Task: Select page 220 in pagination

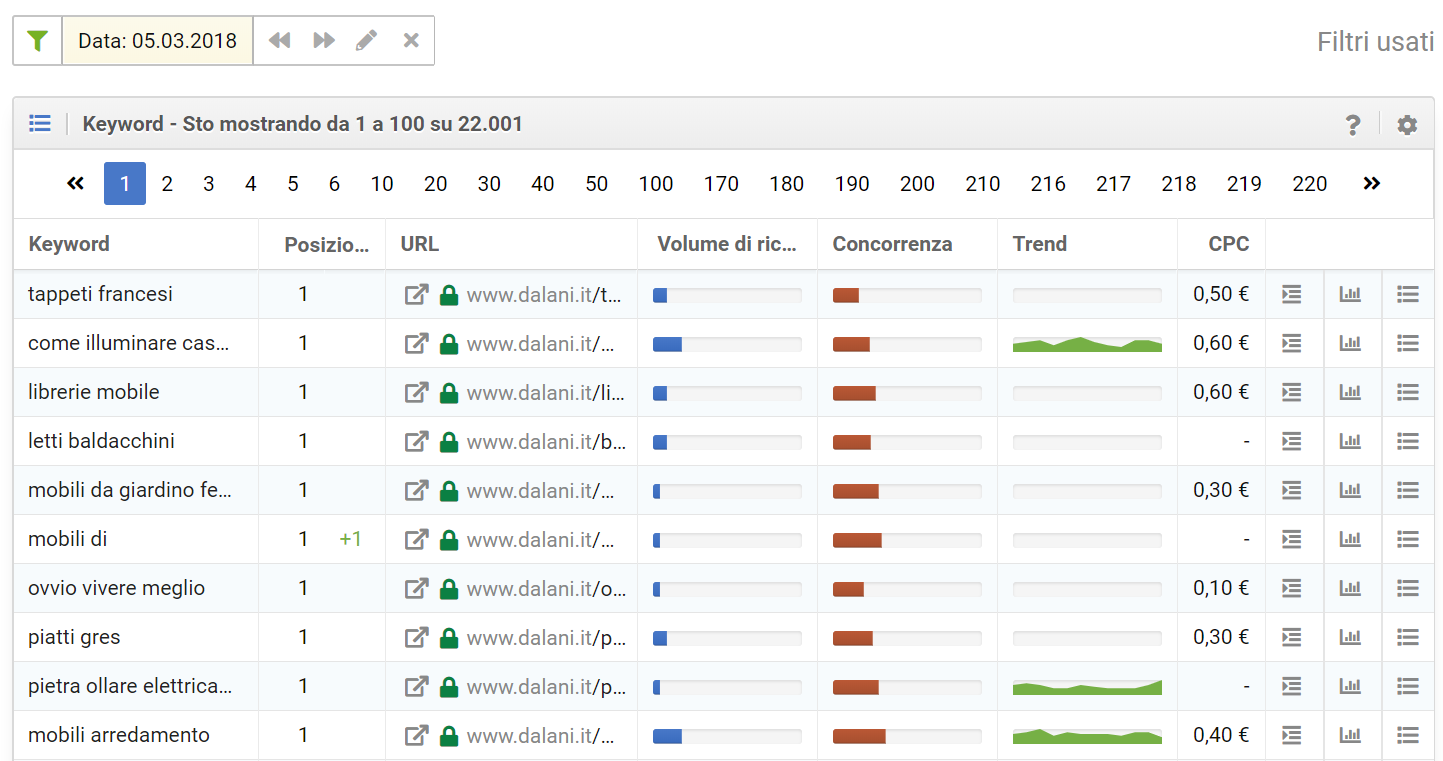Action: (x=1310, y=184)
